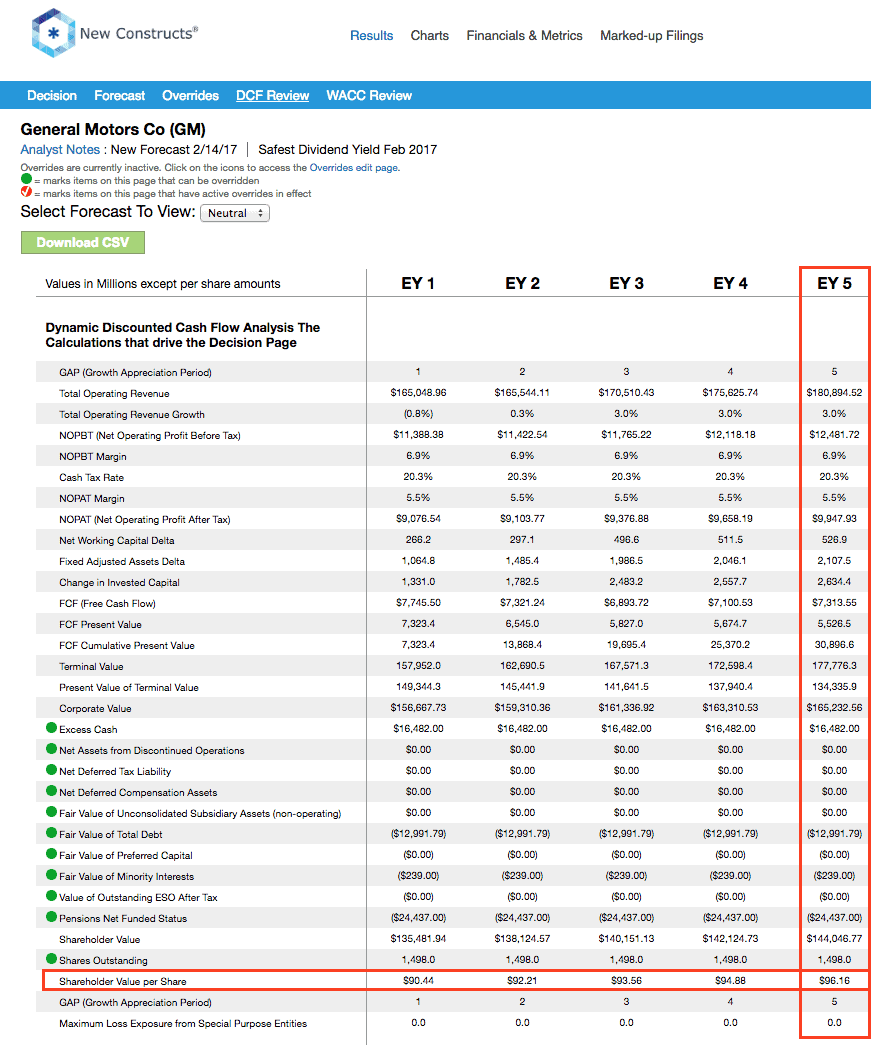Viewport: 871px width, 1045px height.
Task: Click EY 1 Terminal Value 157,952.0
Action: tap(418, 666)
